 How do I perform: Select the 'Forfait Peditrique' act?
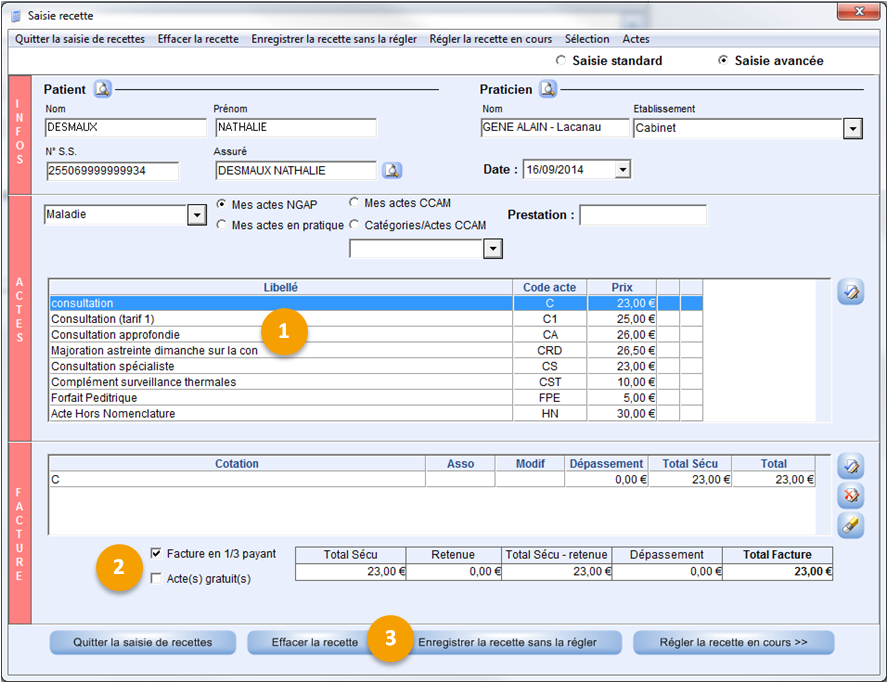coord(376,398)
